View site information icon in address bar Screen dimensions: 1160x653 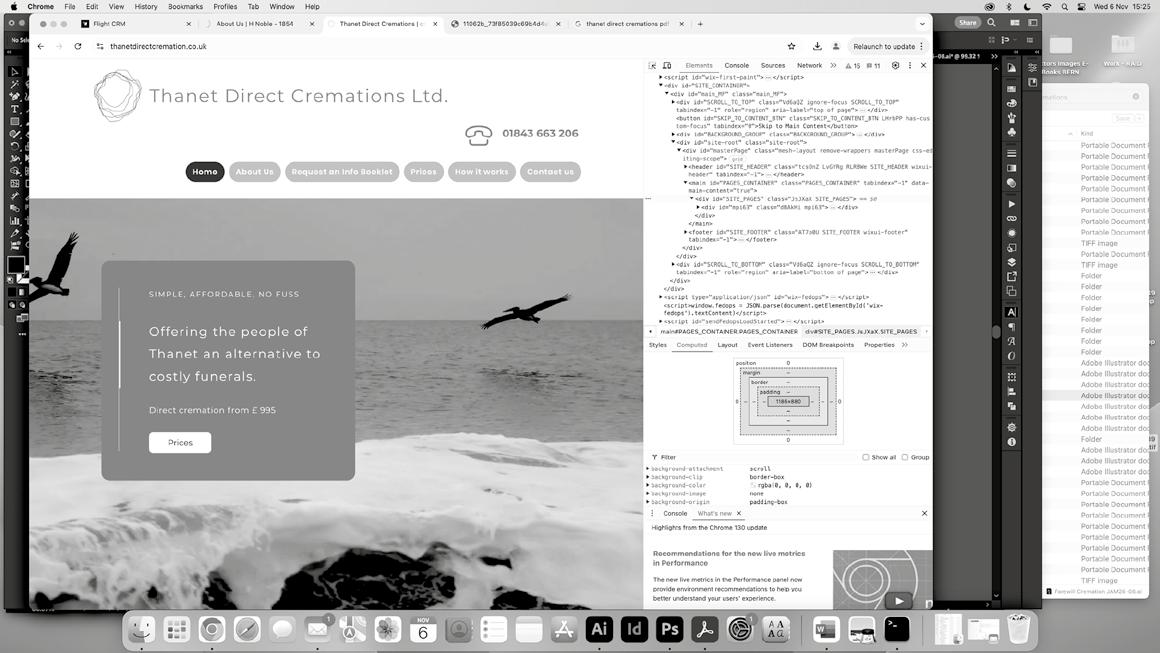pos(100,46)
